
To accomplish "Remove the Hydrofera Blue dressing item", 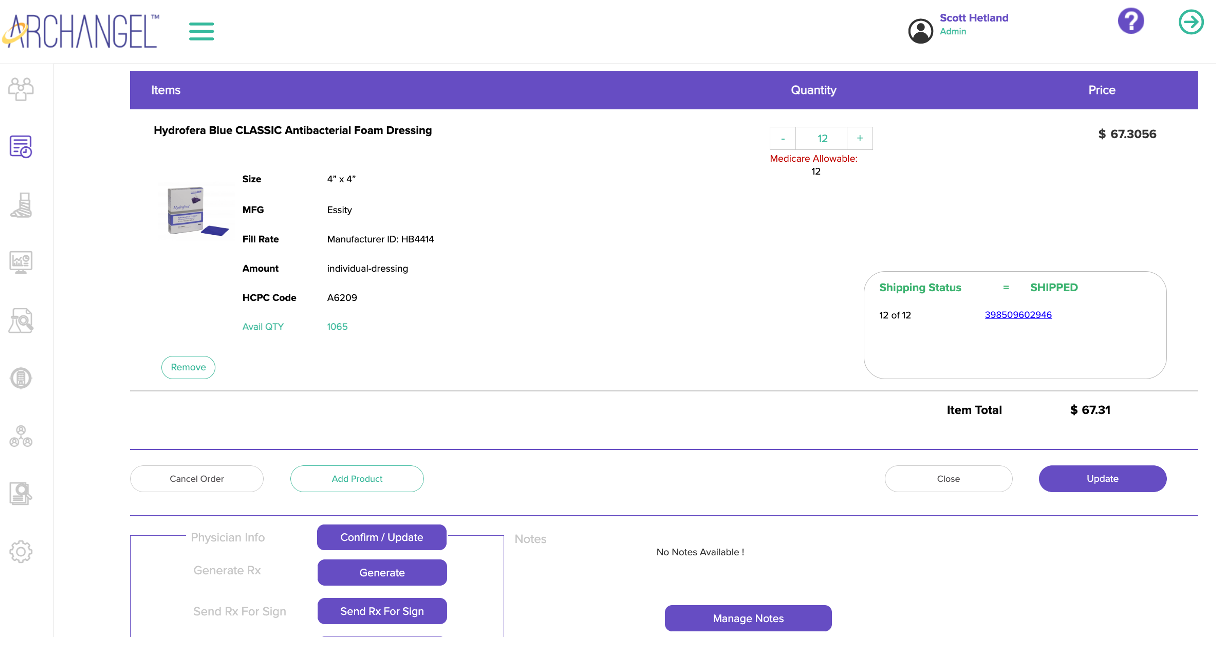I will [x=188, y=367].
